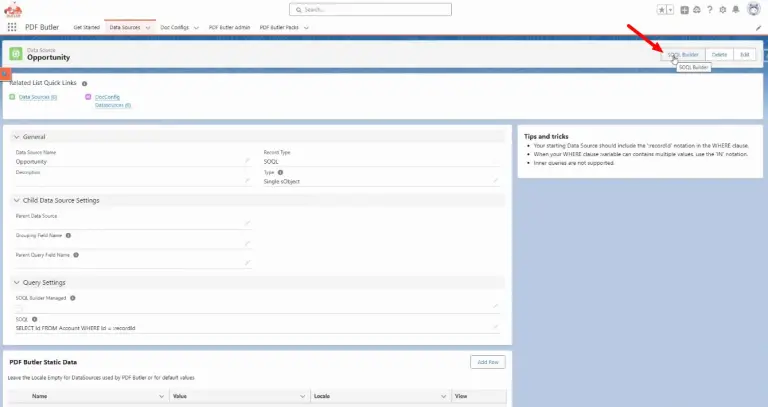The height and width of the screenshot is (407, 768).
Task: Click pencil to personalize navigation bar
Action: pyautogui.click(x=758, y=28)
